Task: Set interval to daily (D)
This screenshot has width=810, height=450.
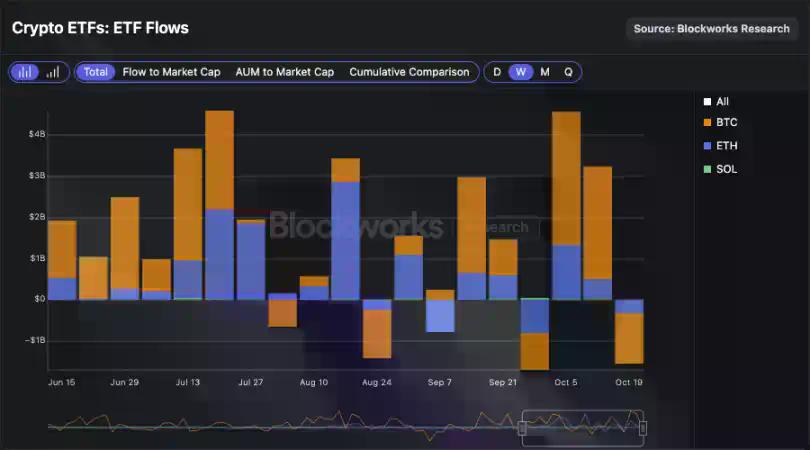Action: (497, 72)
